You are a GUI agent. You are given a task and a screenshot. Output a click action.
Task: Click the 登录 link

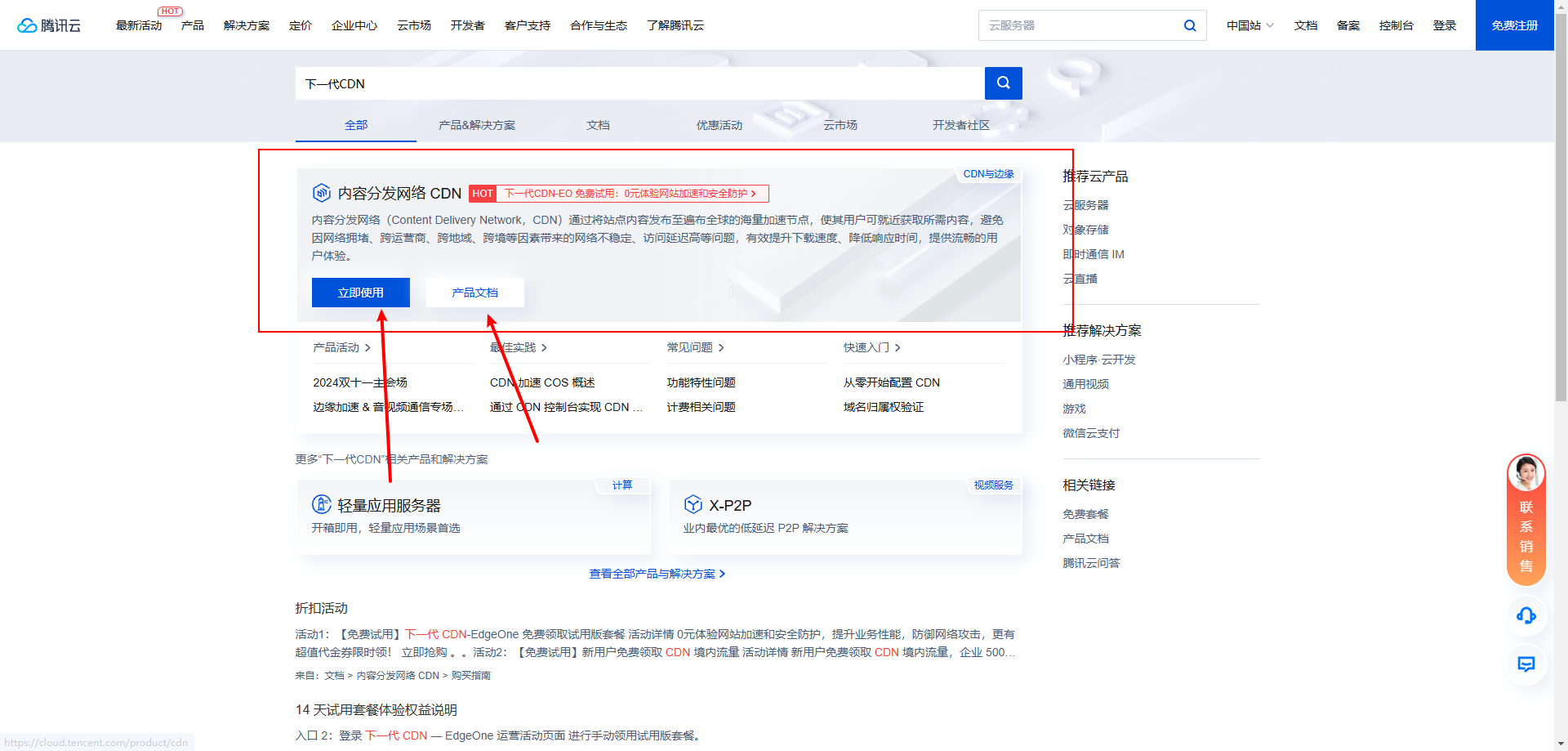click(x=1445, y=25)
